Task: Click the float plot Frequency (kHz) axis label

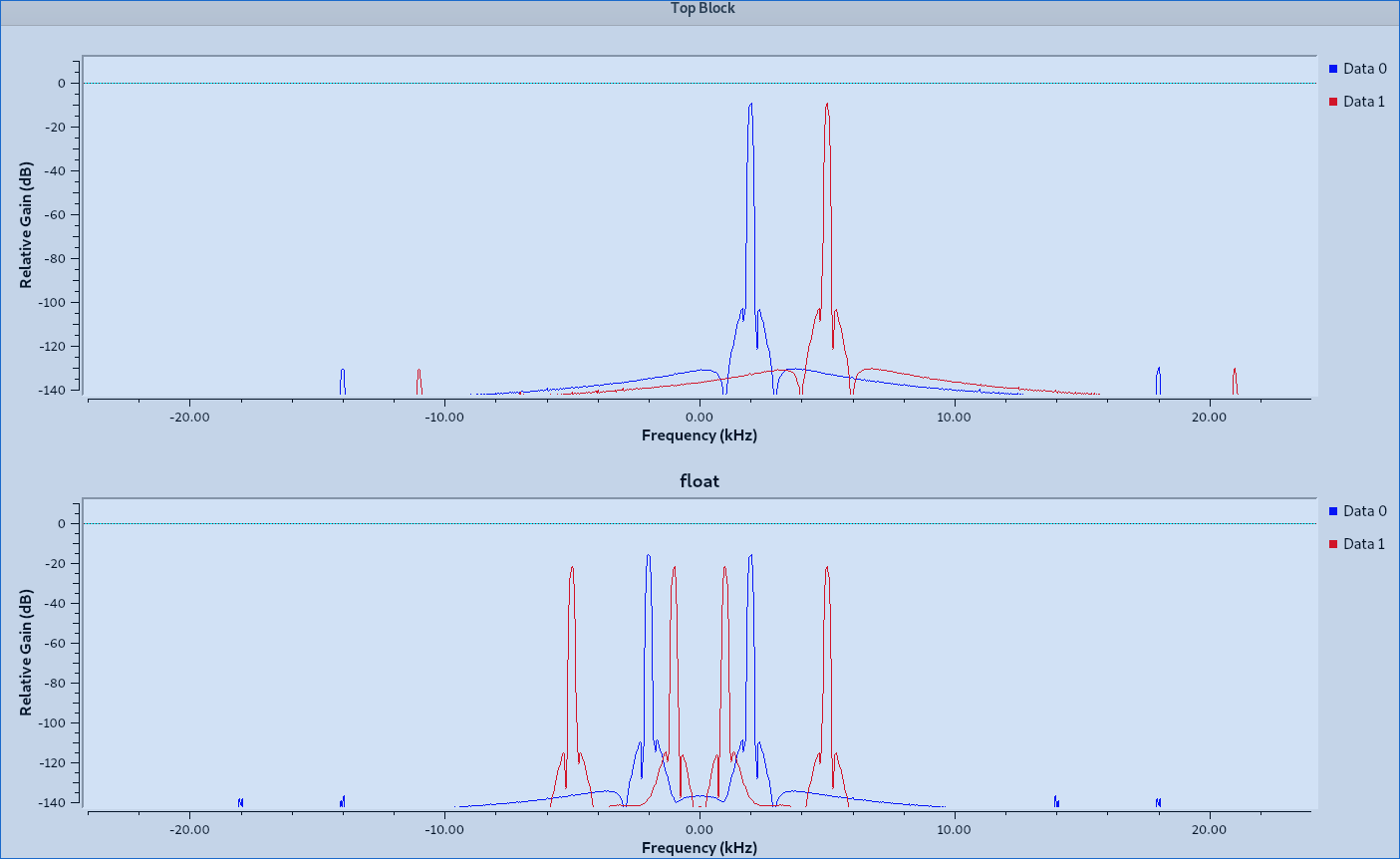Action: [x=700, y=848]
